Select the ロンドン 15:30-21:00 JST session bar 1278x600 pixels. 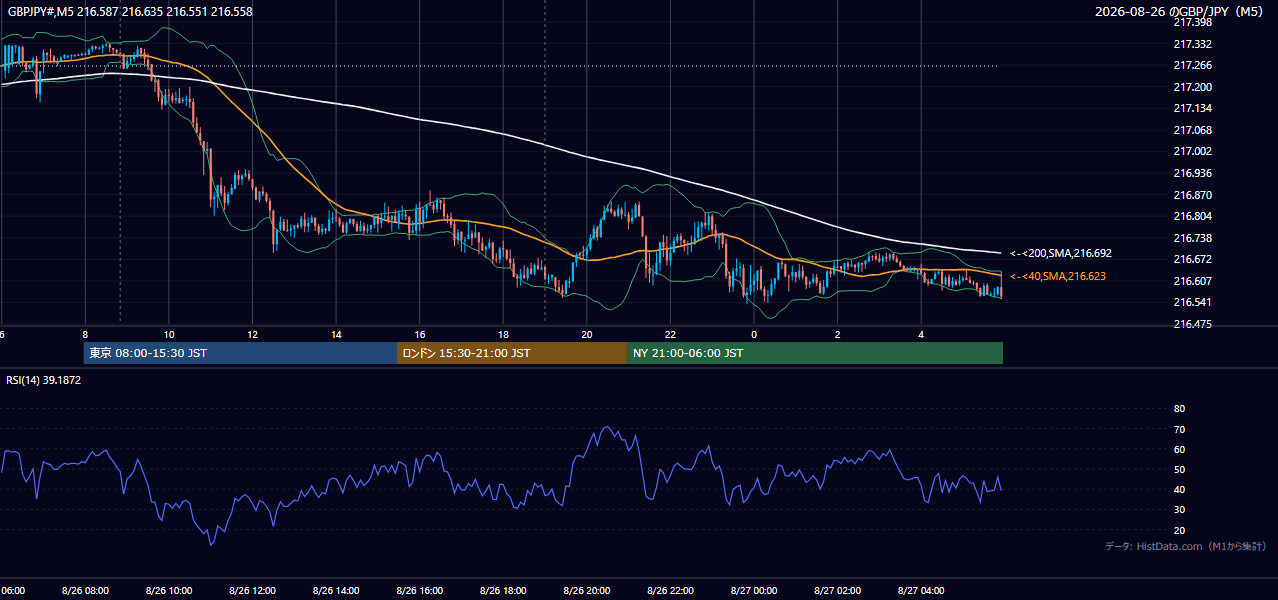[x=512, y=353]
